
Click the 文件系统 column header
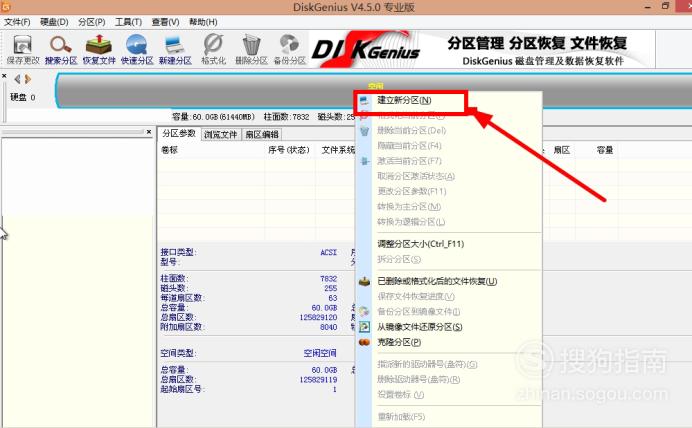click(338, 150)
